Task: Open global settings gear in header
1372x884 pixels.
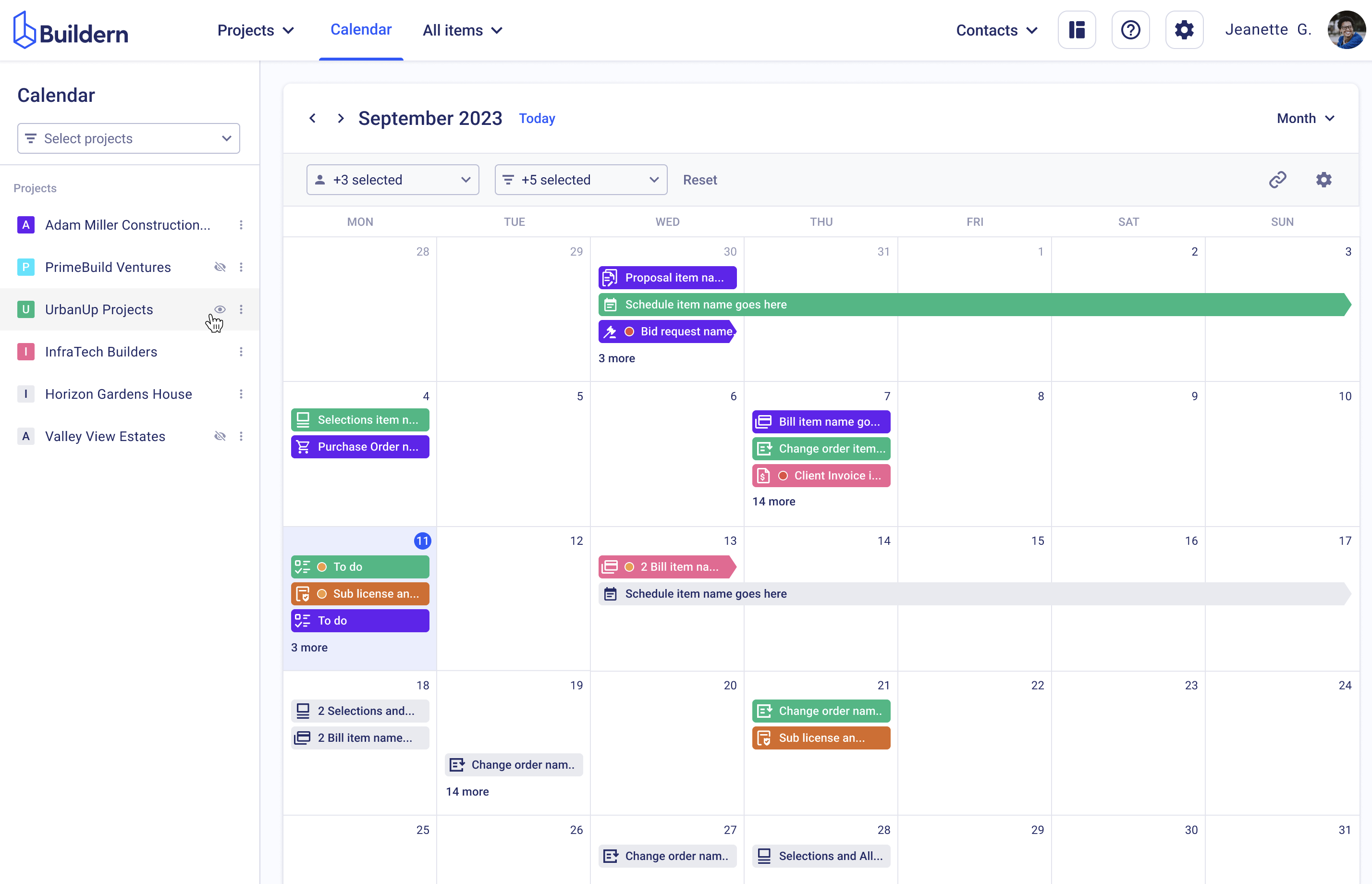Action: coord(1184,30)
